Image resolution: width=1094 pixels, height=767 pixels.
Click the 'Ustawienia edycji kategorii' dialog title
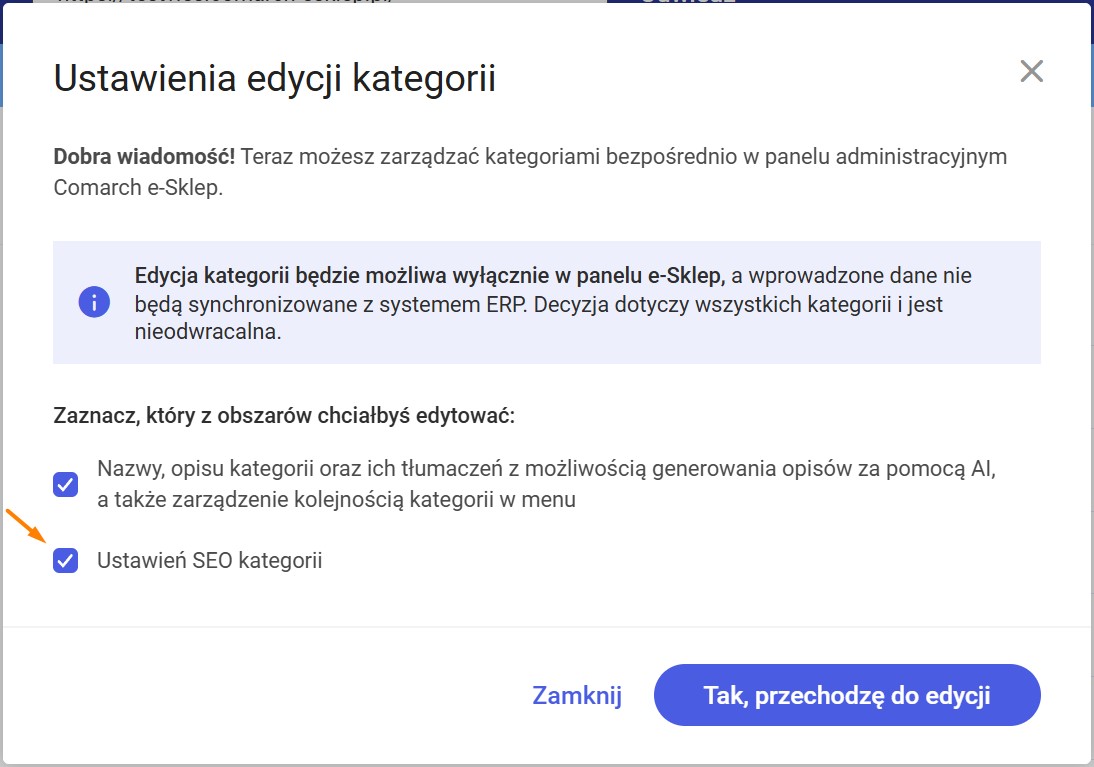click(x=275, y=77)
